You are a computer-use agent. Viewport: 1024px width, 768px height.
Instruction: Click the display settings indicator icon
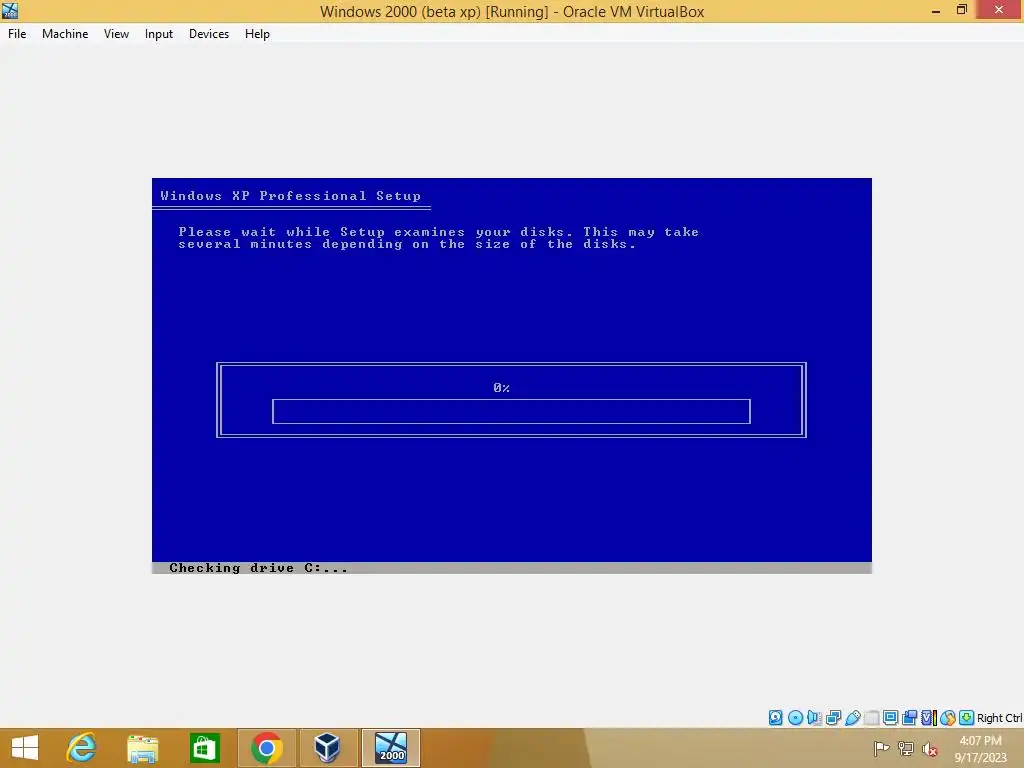(x=890, y=718)
